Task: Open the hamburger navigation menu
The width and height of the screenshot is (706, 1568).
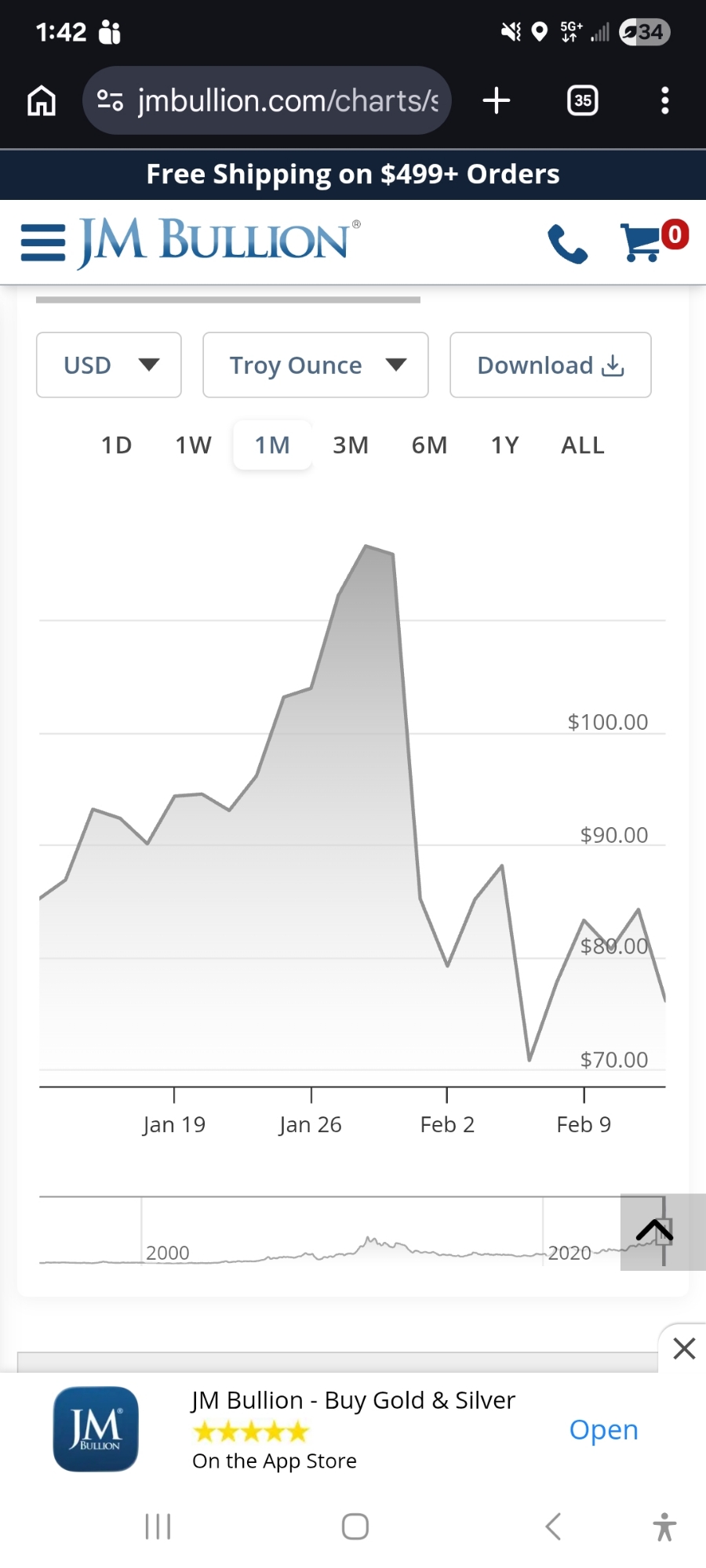Action: (43, 242)
